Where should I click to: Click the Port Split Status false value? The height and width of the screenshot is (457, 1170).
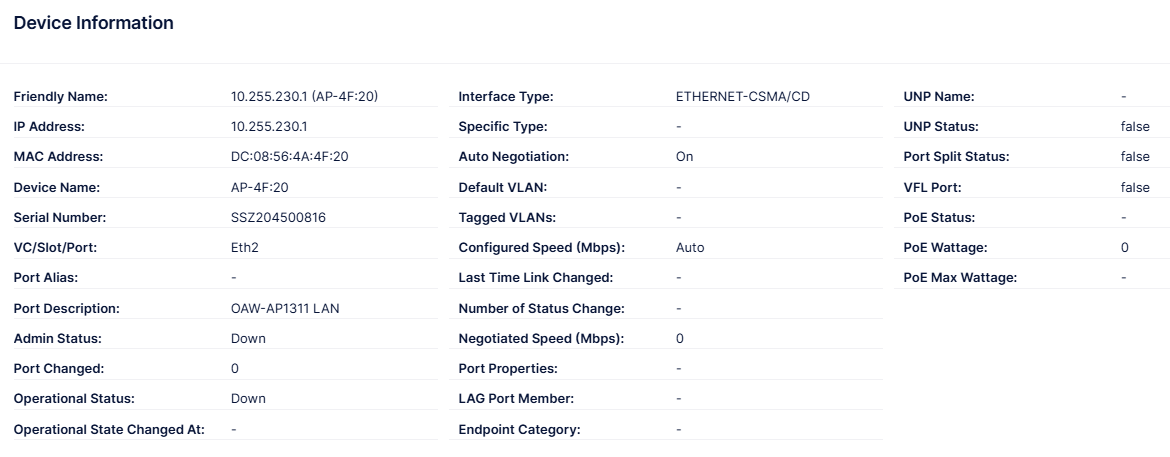click(1135, 157)
